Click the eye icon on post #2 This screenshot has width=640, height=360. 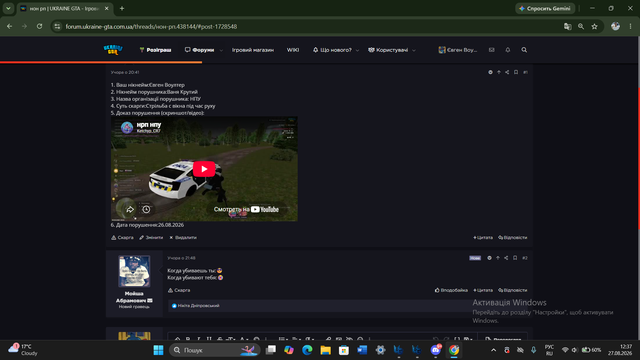(x=489, y=258)
